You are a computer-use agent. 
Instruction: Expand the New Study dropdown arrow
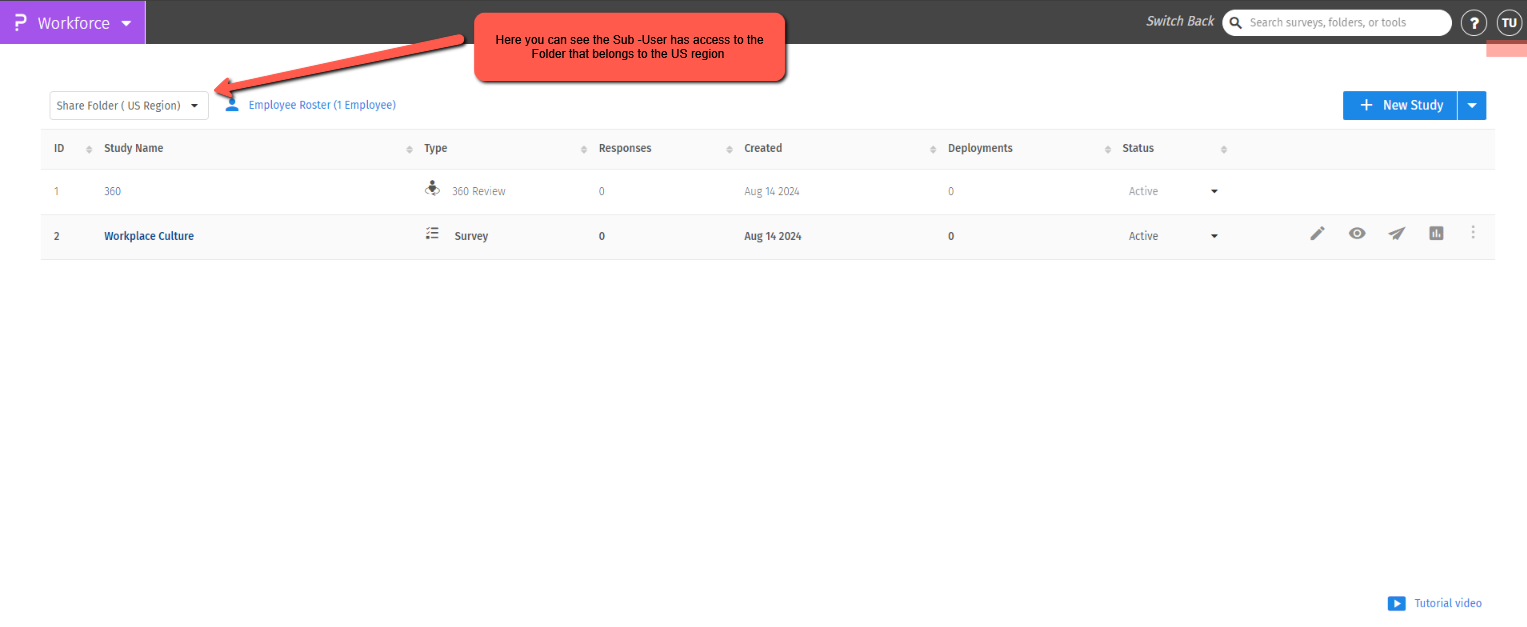[1471, 105]
